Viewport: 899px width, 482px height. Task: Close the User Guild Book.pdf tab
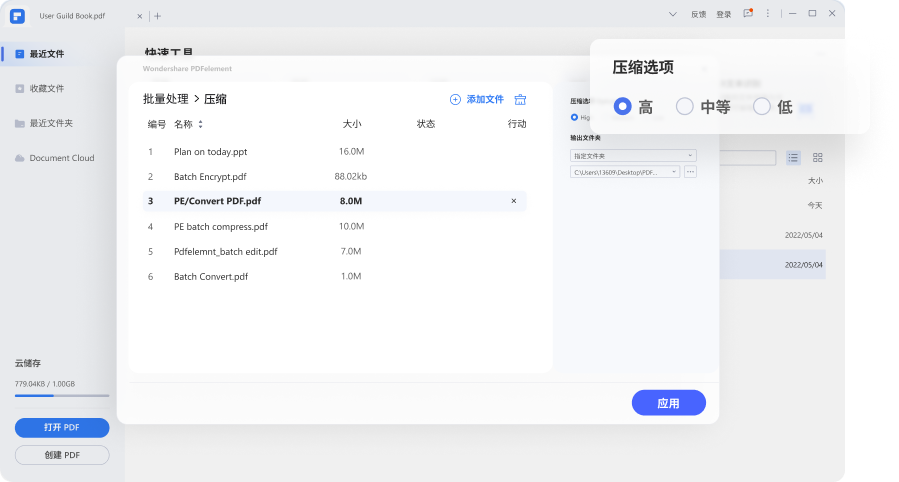[139, 17]
